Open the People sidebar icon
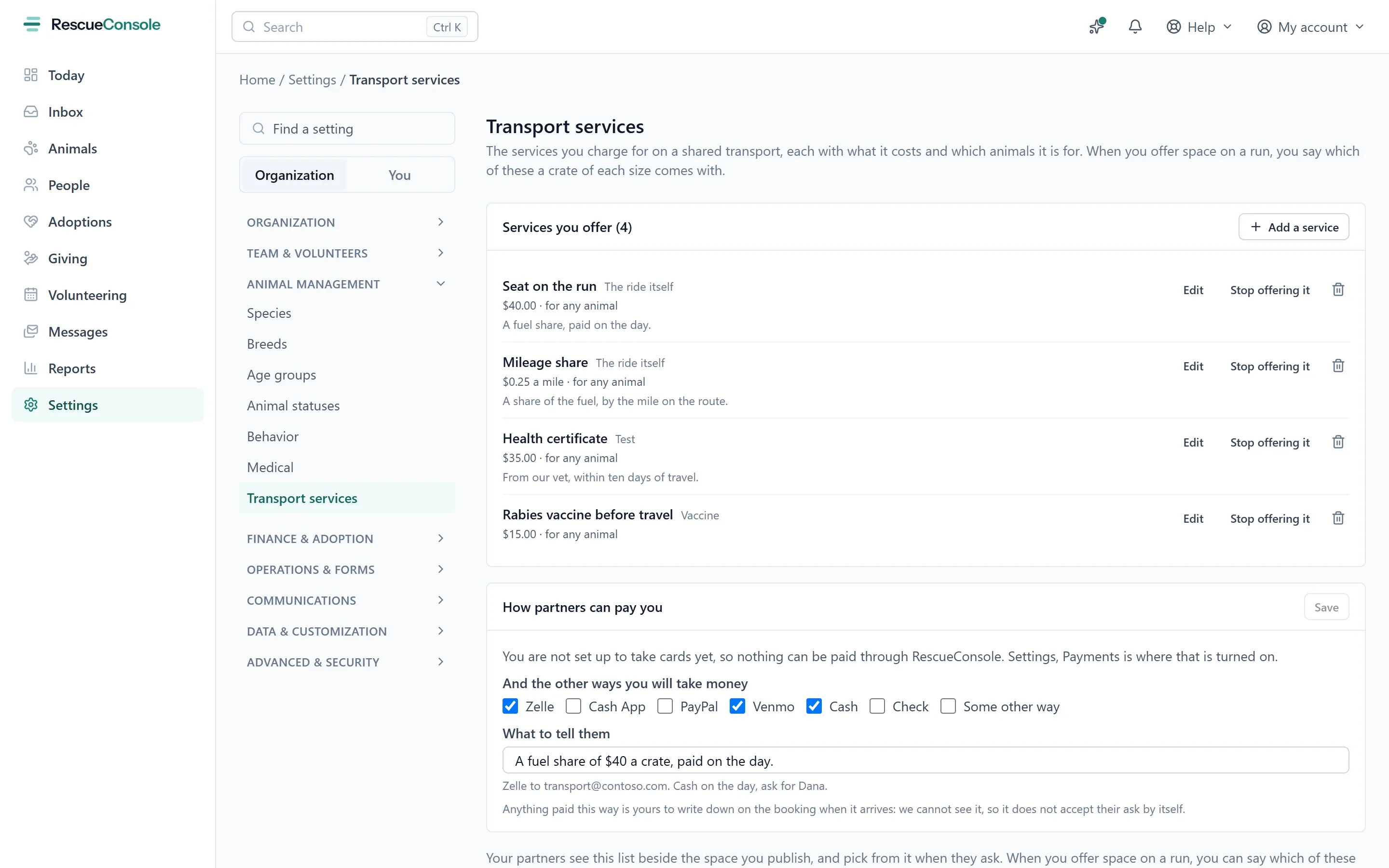Image resolution: width=1389 pixels, height=868 pixels. pos(31,186)
